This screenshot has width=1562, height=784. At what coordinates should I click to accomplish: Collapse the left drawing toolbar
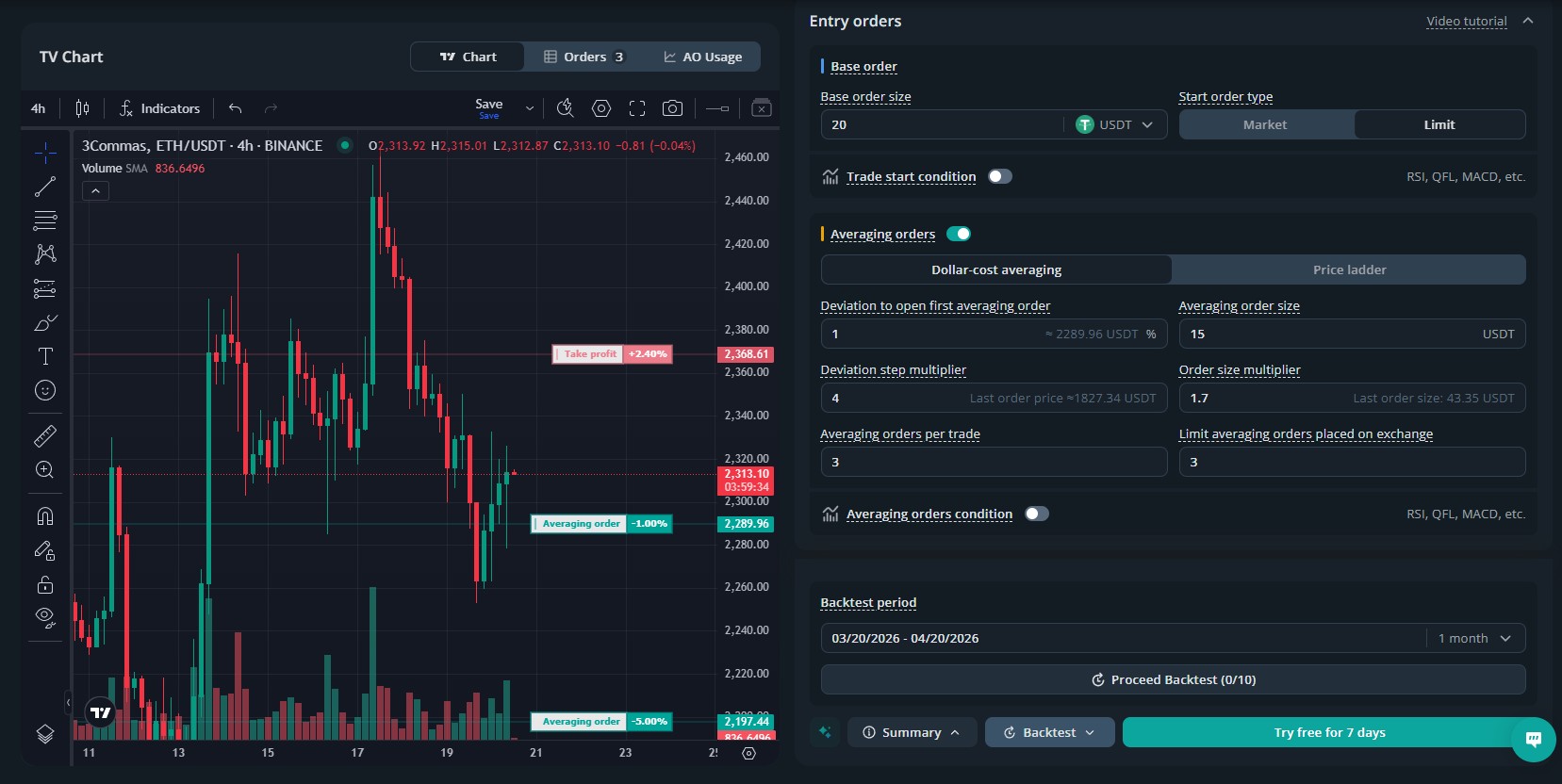(x=68, y=702)
